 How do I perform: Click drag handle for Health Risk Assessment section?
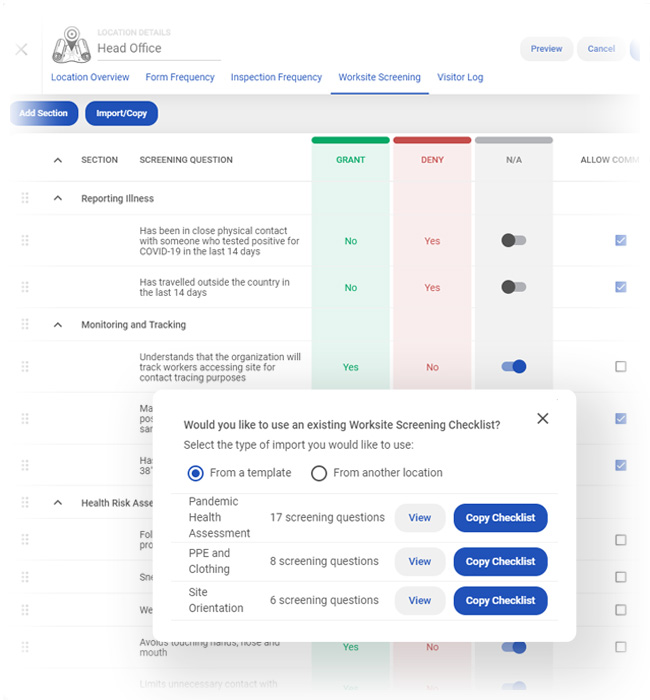click(x=25, y=502)
